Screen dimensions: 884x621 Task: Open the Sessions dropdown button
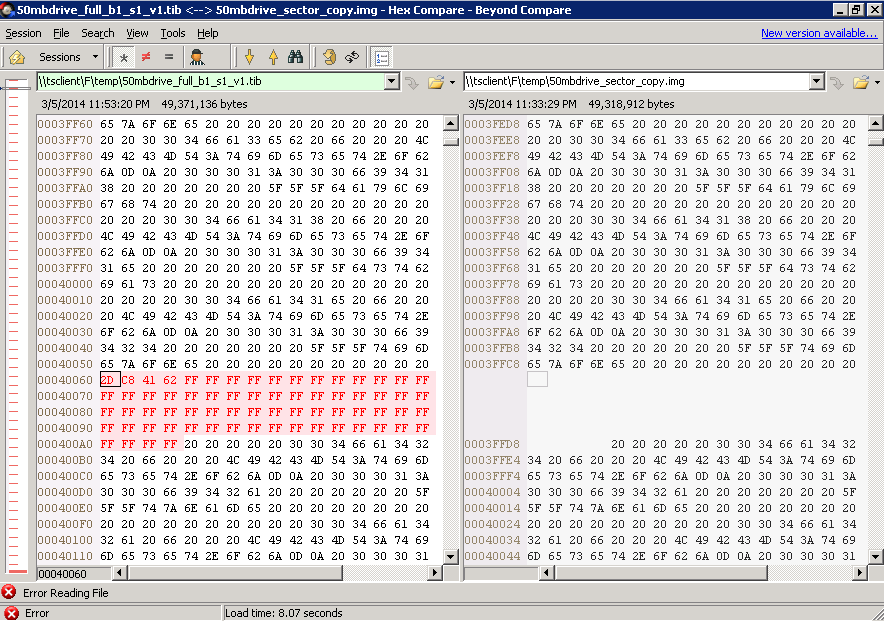[x=68, y=57]
